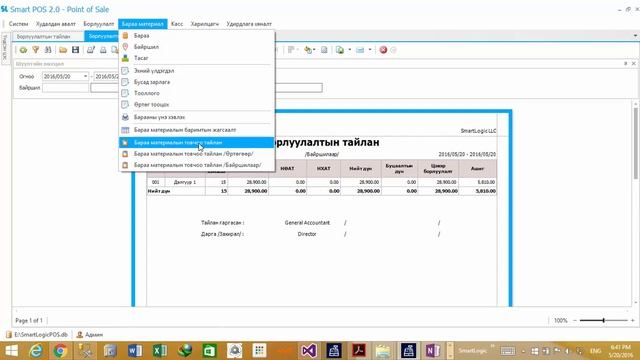640x360 pixels.
Task: Open Adobe Acrobat from taskbar
Action: [x=359, y=351]
